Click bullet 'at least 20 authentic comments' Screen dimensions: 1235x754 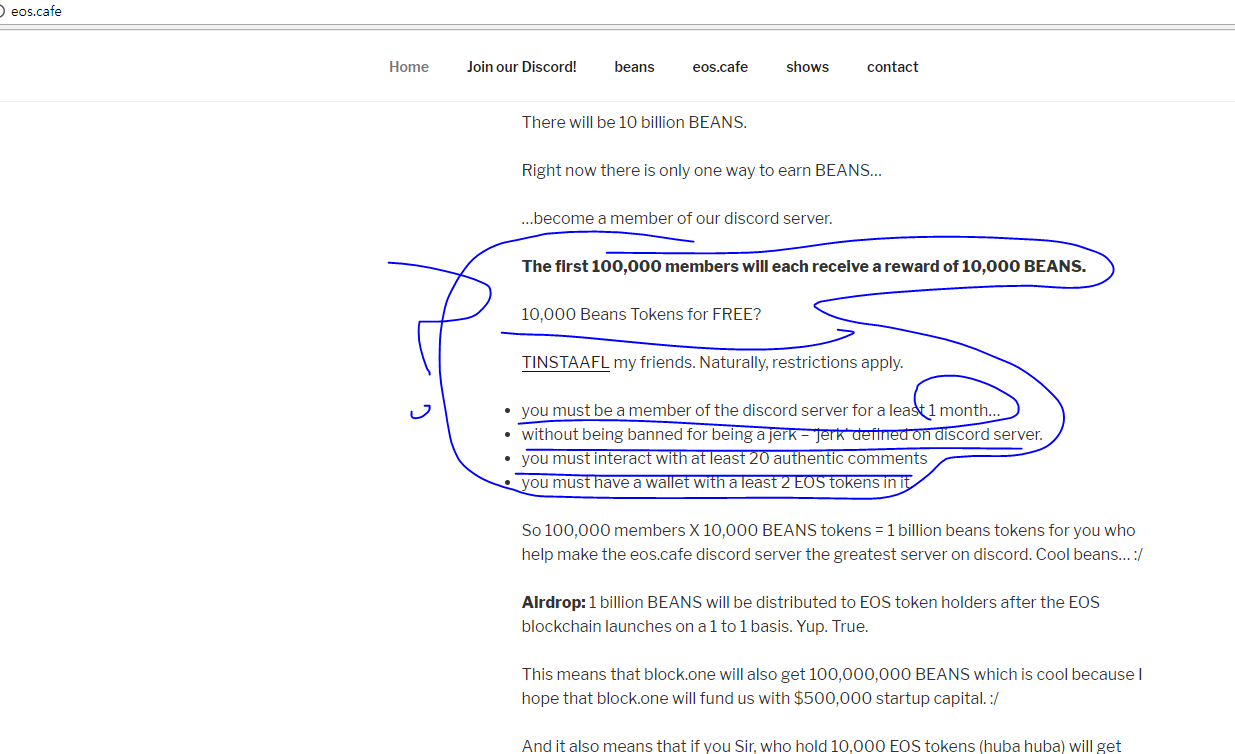click(725, 458)
